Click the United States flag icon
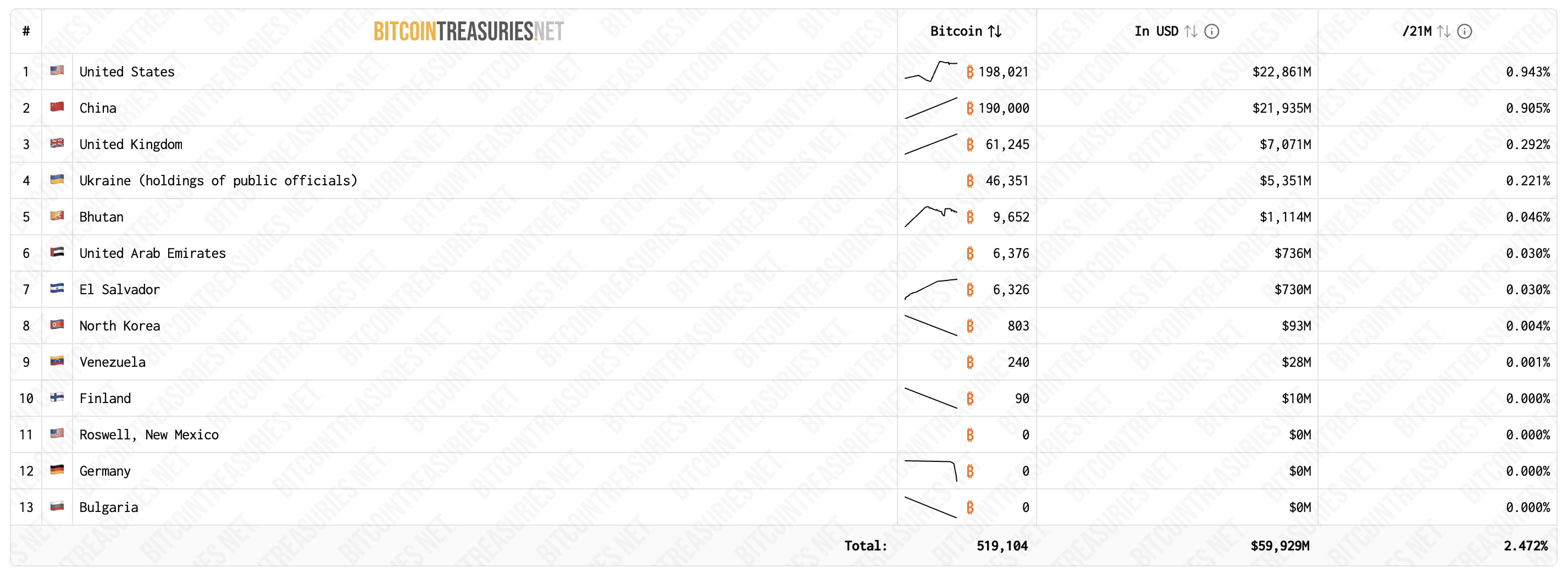This screenshot has width=1568, height=573. 57,70
